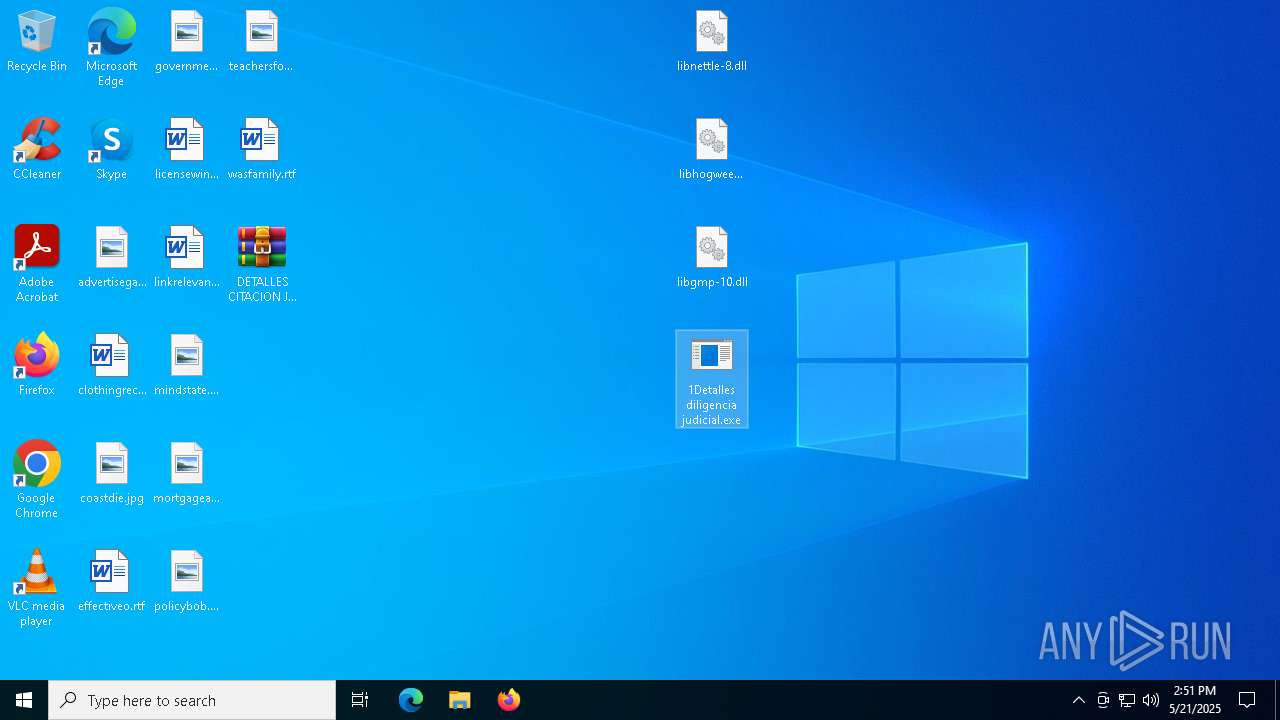Screen dimensions: 1280x720
Task: Select the governme... image file
Action: click(186, 42)
